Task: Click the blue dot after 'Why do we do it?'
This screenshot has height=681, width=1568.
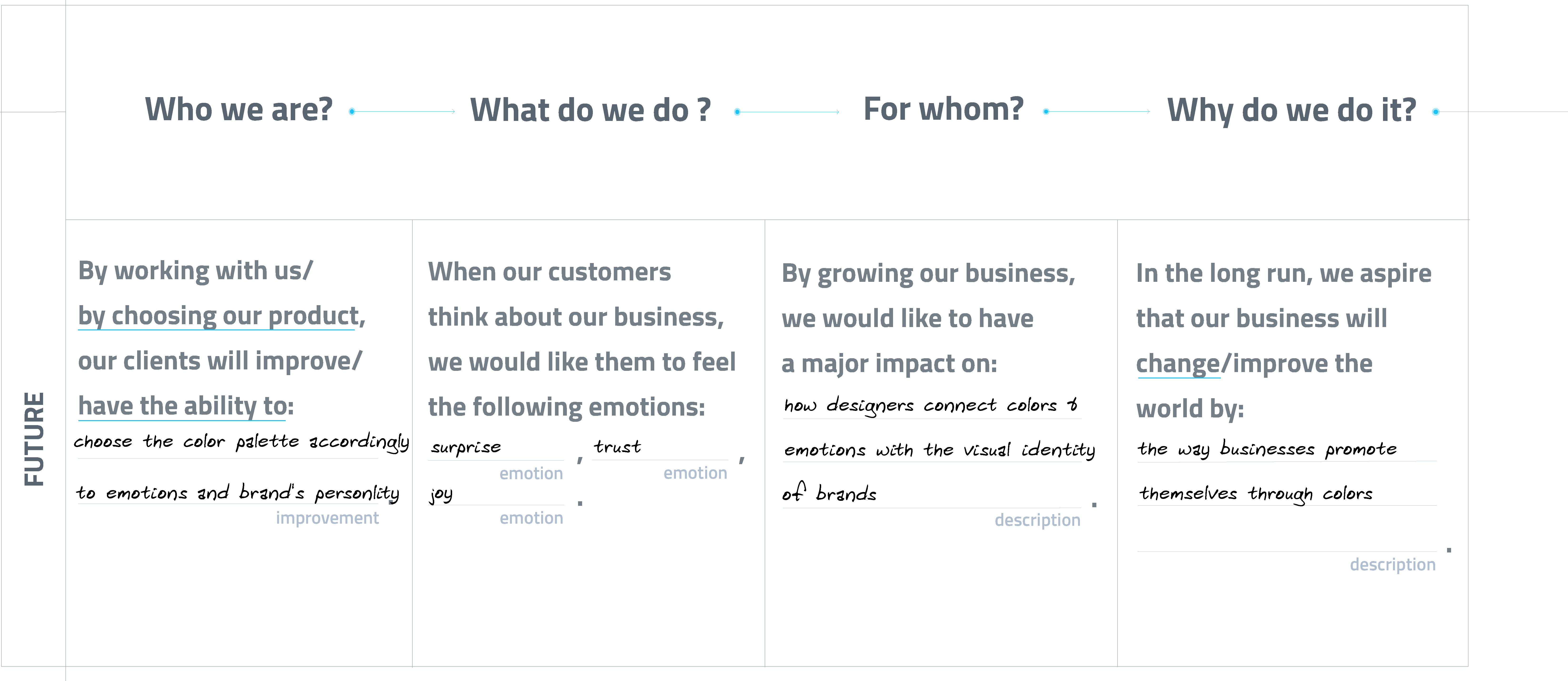Action: pos(1435,111)
